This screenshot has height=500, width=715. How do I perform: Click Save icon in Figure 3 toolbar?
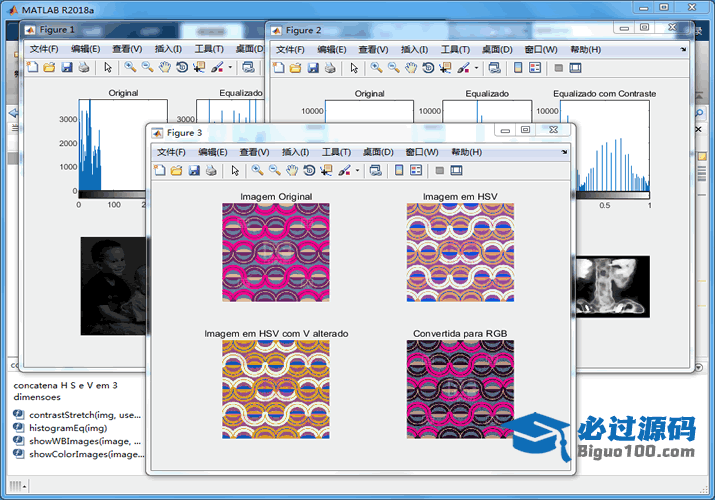193,171
